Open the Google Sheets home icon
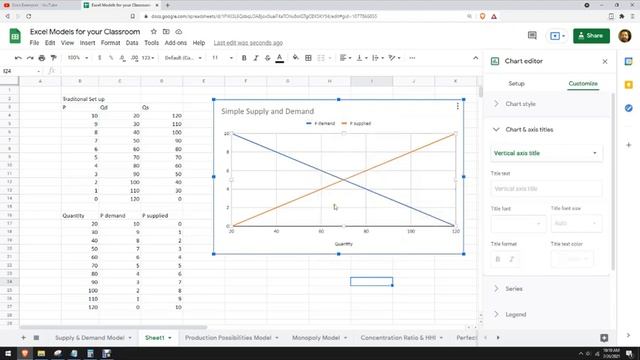Image resolution: width=640 pixels, height=360 pixels. click(x=15, y=36)
